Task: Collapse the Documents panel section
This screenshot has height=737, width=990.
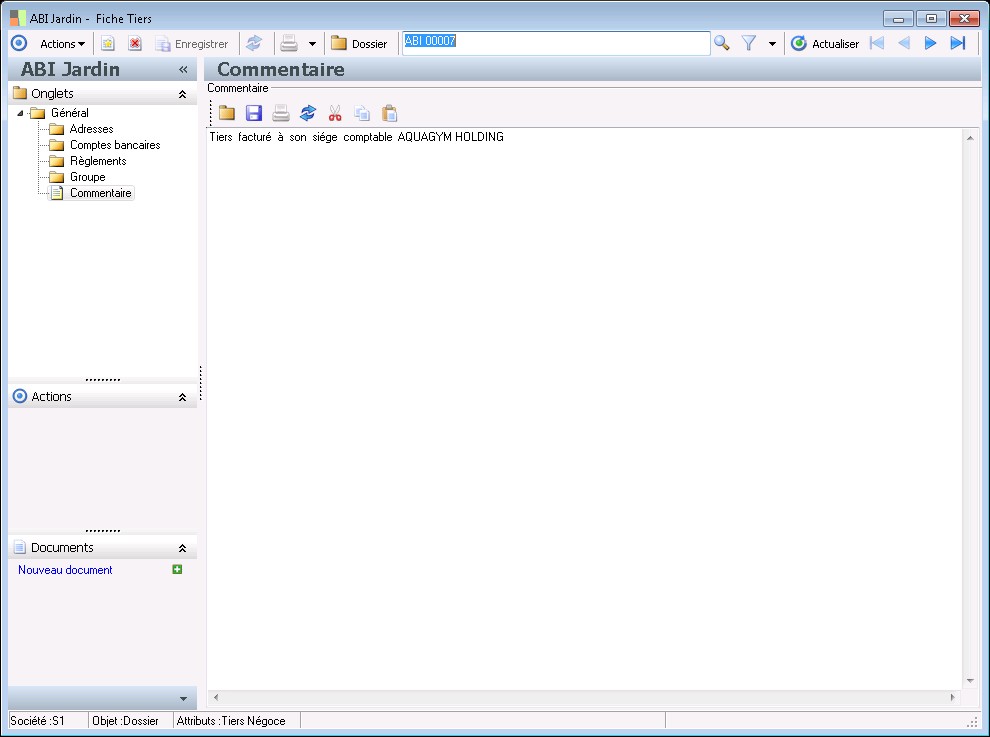Action: pos(182,548)
